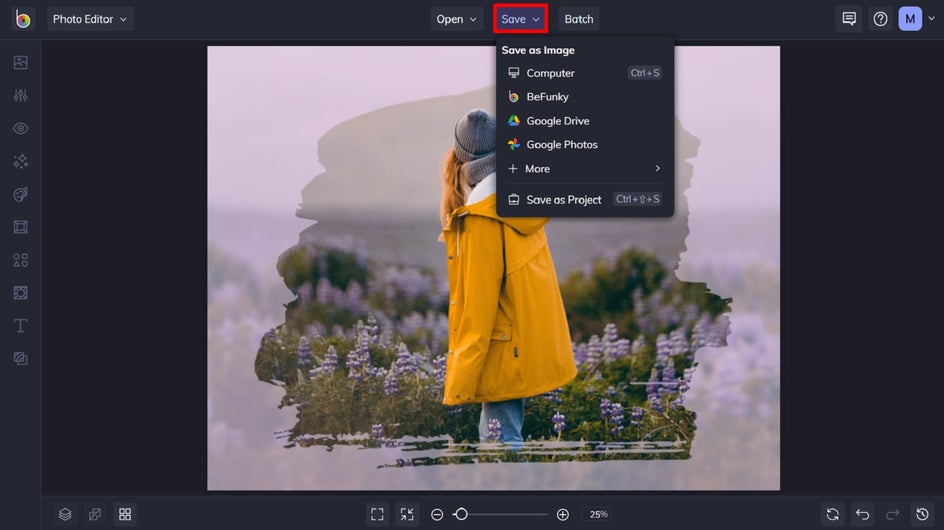Select the Artsy palette icon

pyautogui.click(x=20, y=194)
